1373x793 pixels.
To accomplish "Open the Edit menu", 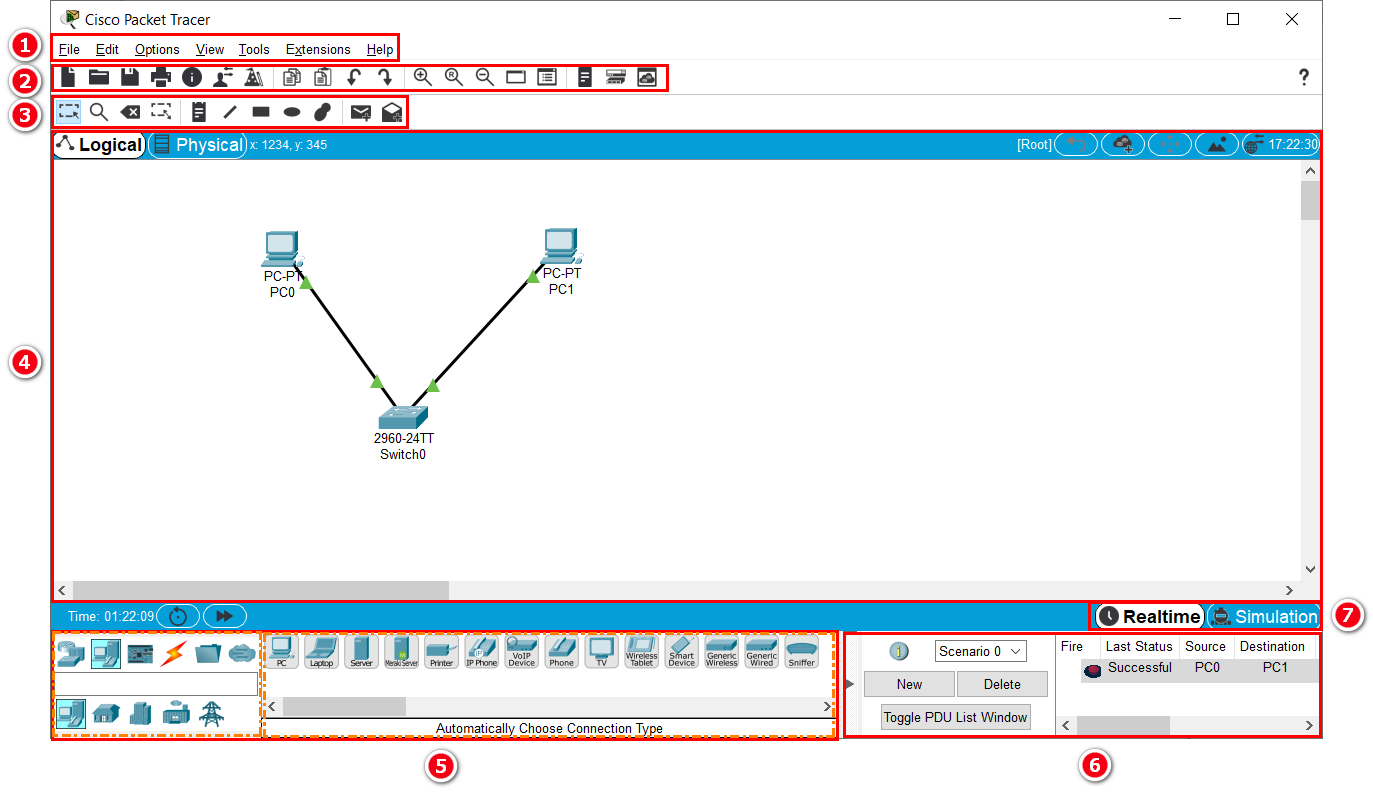I will (107, 49).
